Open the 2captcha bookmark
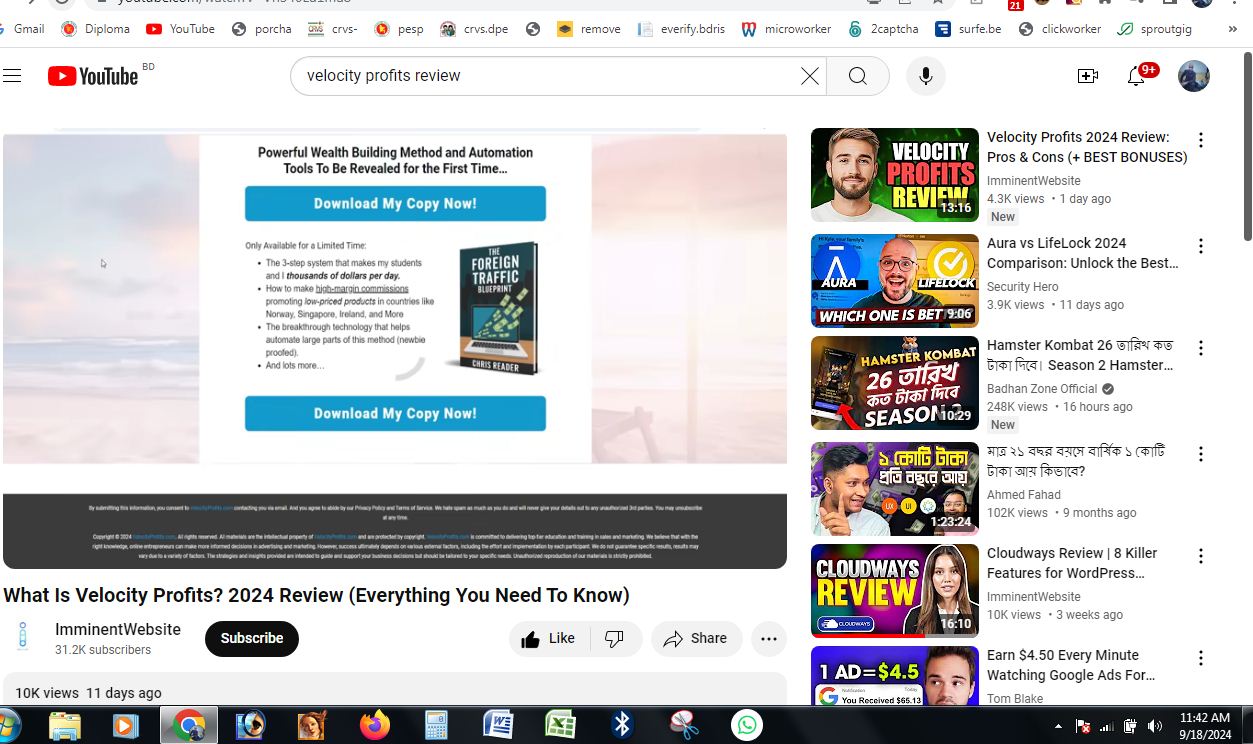The width and height of the screenshot is (1253, 744). pos(883,29)
